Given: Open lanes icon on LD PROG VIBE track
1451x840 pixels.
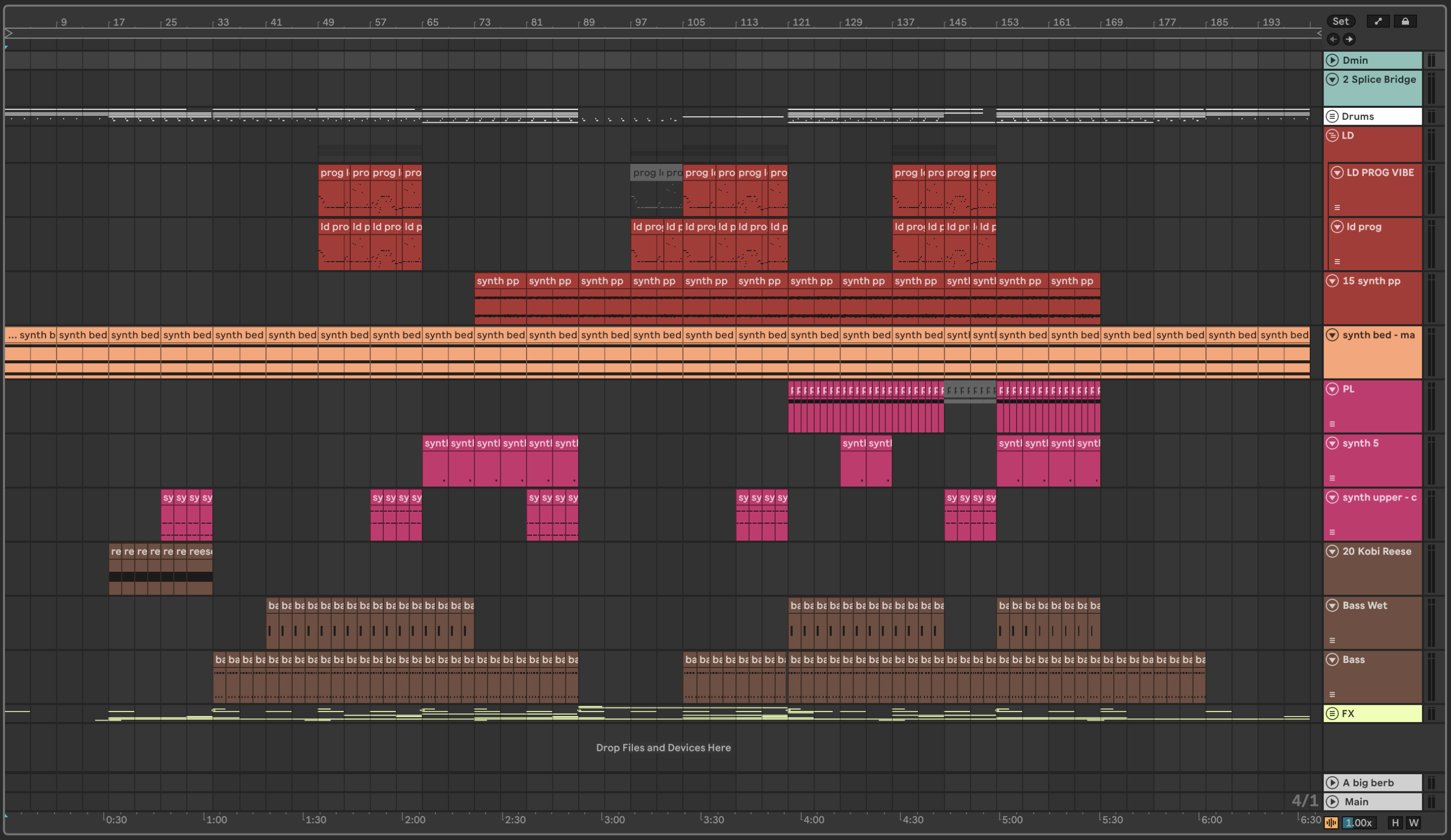Looking at the screenshot, I should coord(1337,207).
